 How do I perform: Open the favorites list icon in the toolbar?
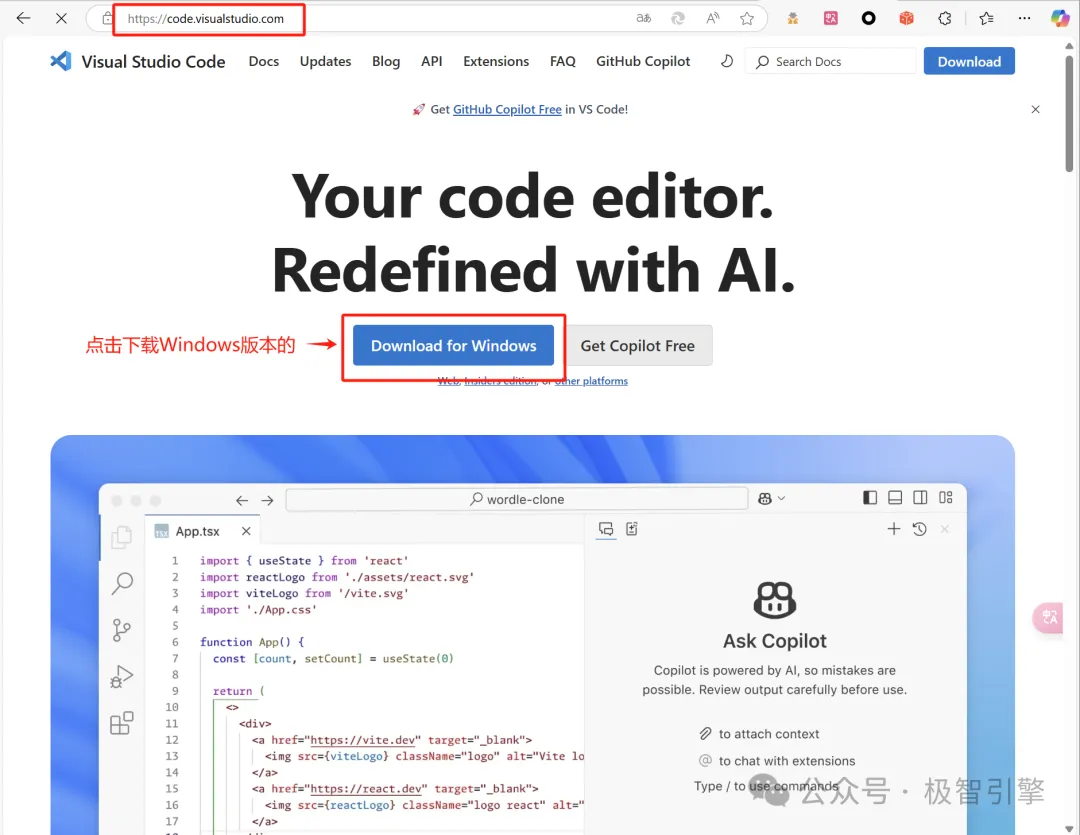986,19
